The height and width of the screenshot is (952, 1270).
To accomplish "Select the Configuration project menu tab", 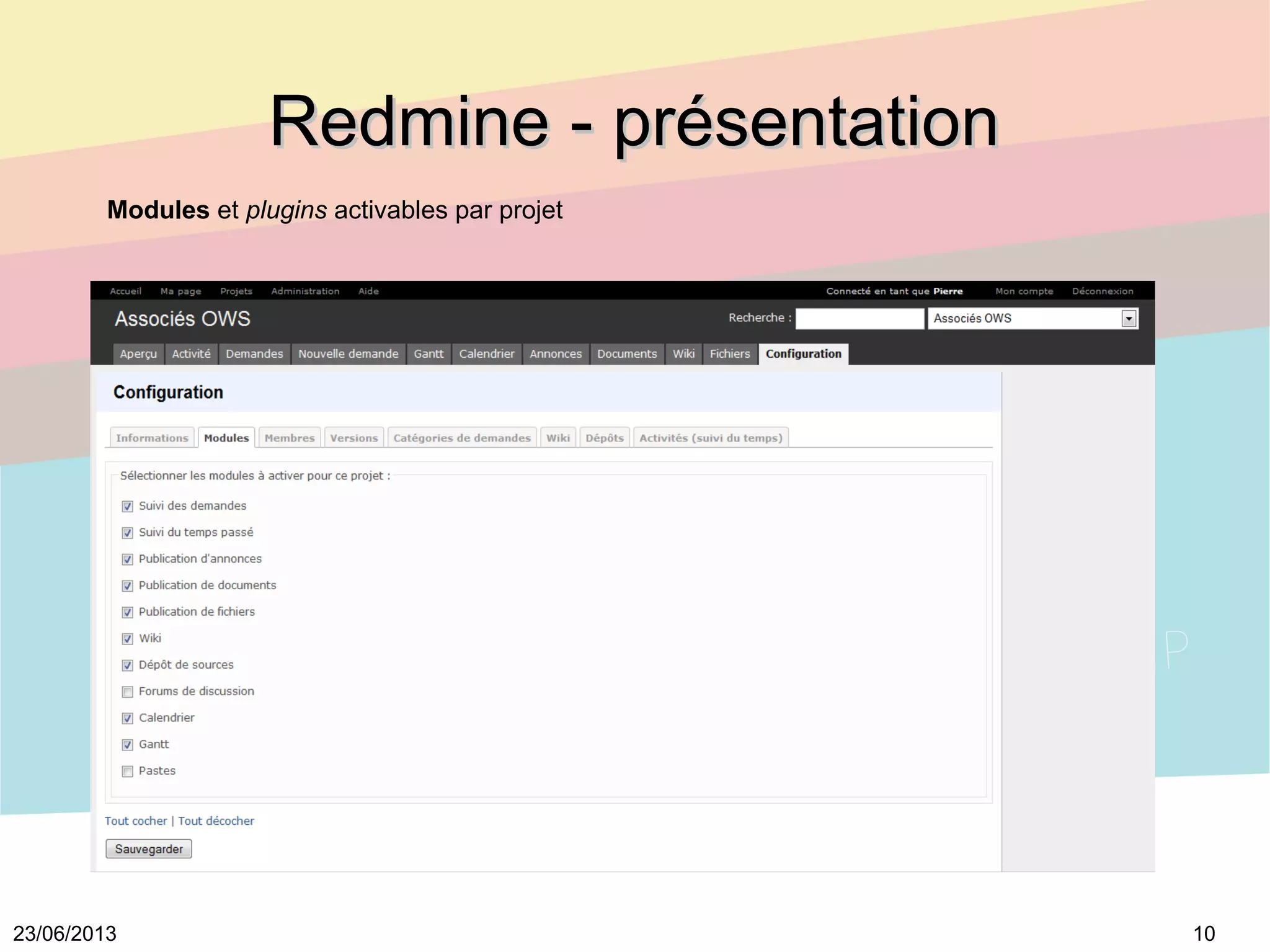I will 803,354.
